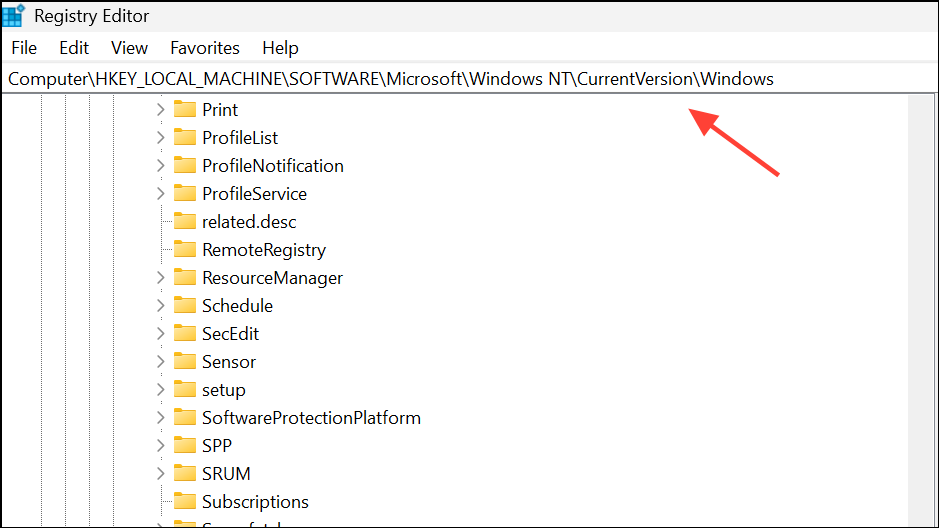The width and height of the screenshot is (939, 528).
Task: Click the Registry Editor app icon
Action: [13, 16]
